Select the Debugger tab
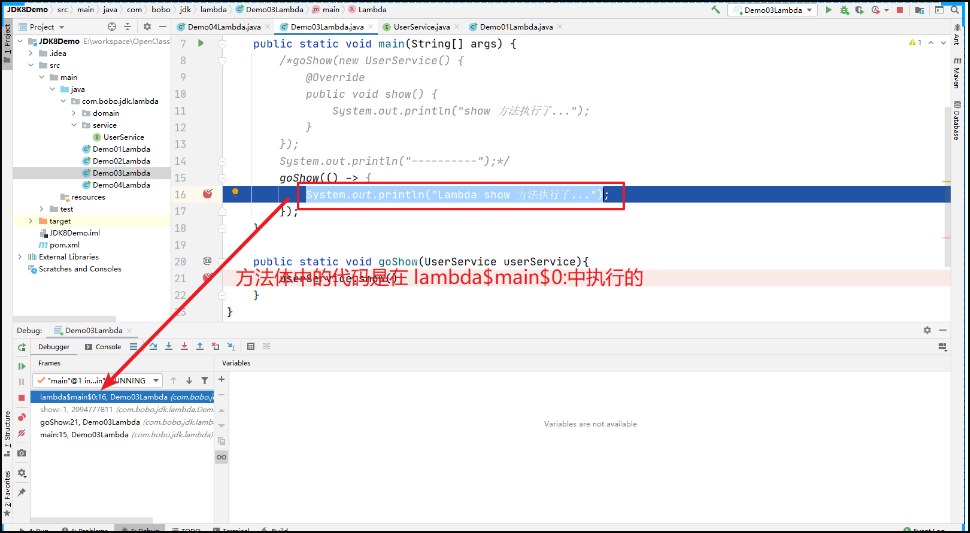The image size is (970, 533). (x=54, y=347)
